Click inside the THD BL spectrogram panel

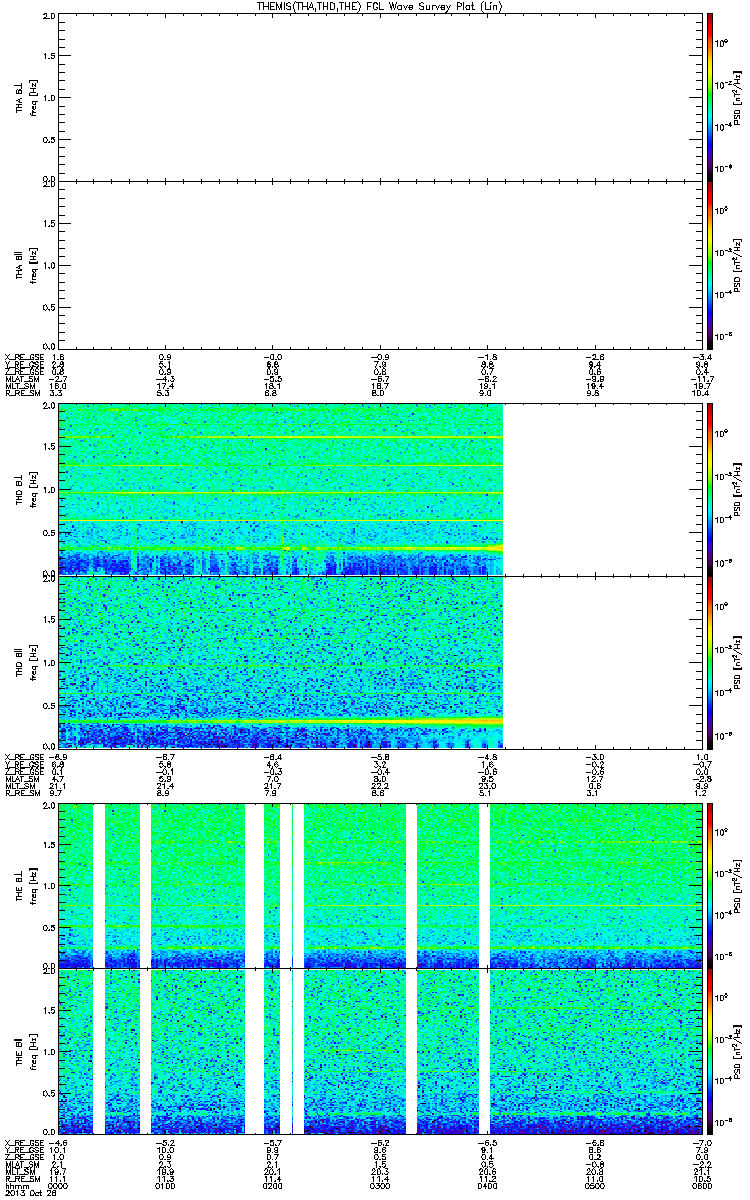click(379, 490)
